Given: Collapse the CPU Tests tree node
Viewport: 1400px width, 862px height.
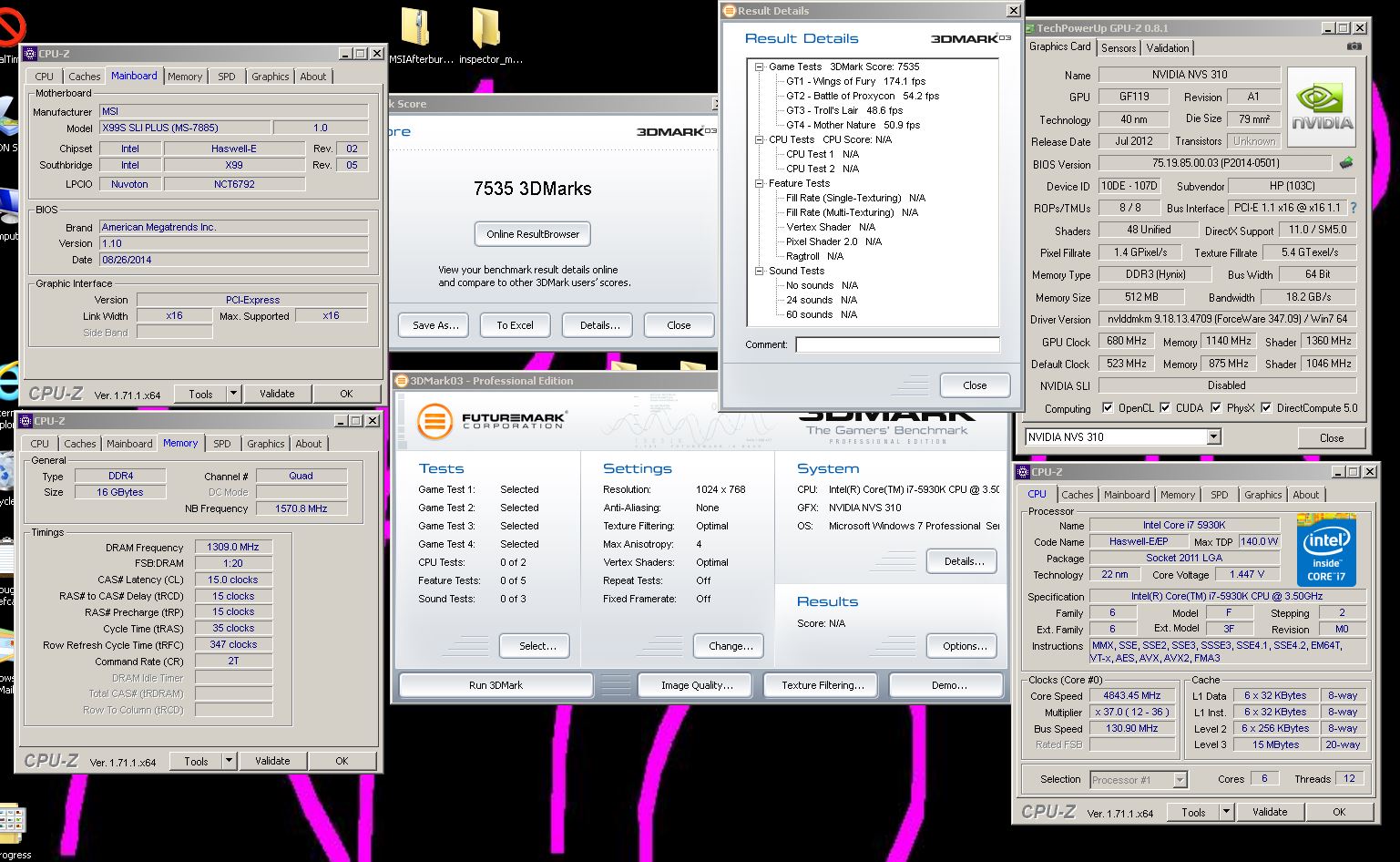Looking at the screenshot, I should [759, 139].
